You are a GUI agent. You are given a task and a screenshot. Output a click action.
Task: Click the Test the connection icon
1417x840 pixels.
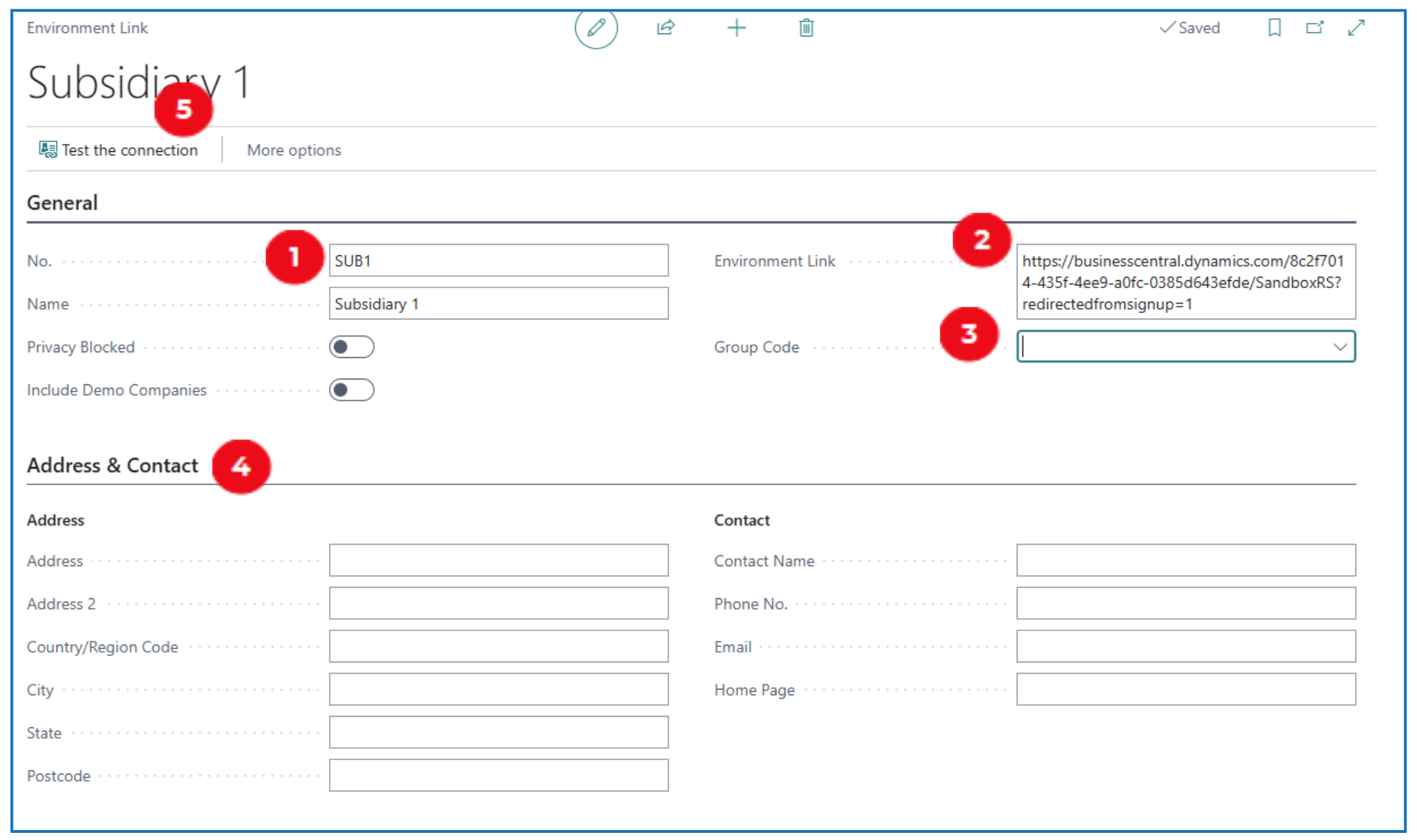click(48, 150)
